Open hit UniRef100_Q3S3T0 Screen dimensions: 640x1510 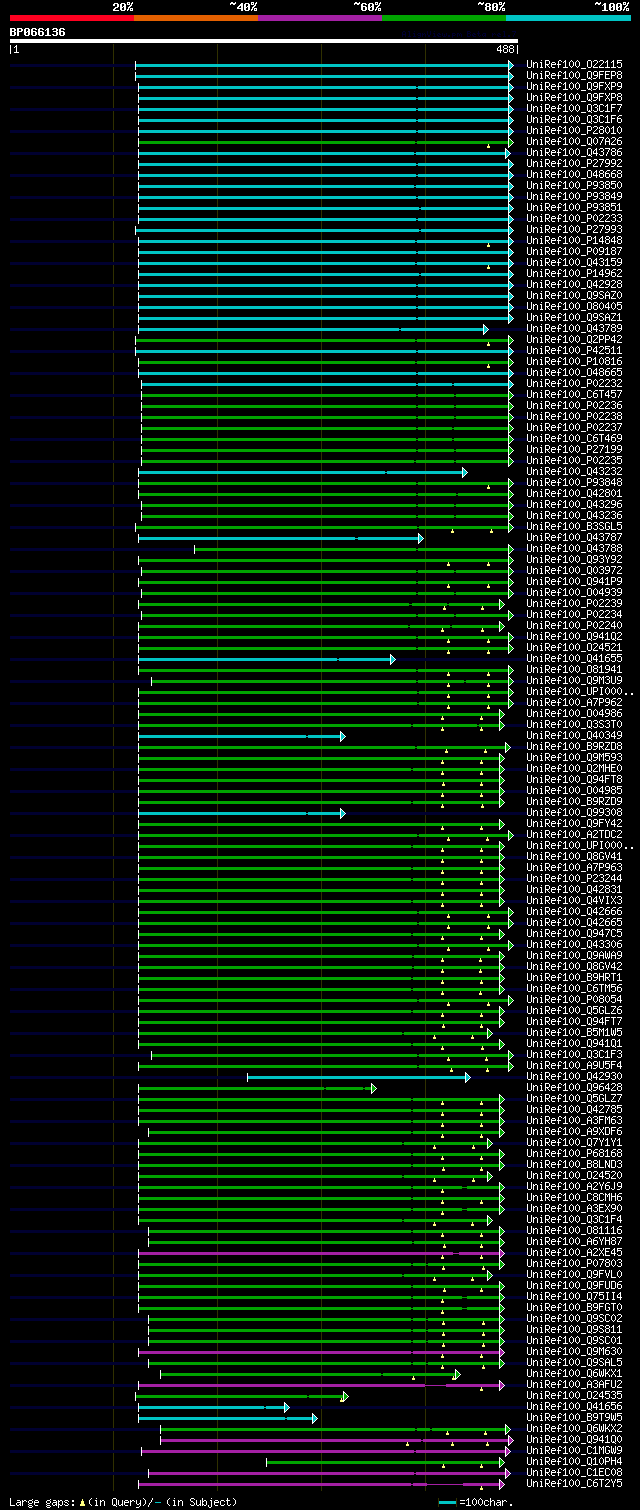(574, 725)
